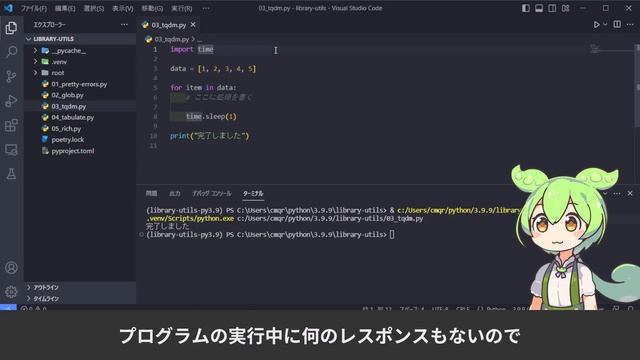The width and height of the screenshot is (640, 360).
Task: Switch to the ターミナル panel tab
Action: 253,193
